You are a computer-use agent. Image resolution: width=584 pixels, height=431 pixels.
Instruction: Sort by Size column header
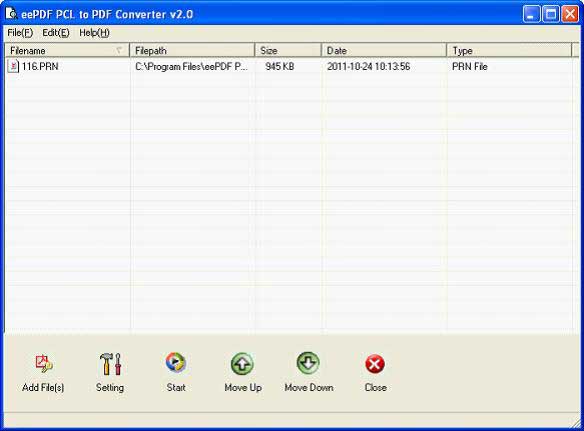pyautogui.click(x=288, y=50)
